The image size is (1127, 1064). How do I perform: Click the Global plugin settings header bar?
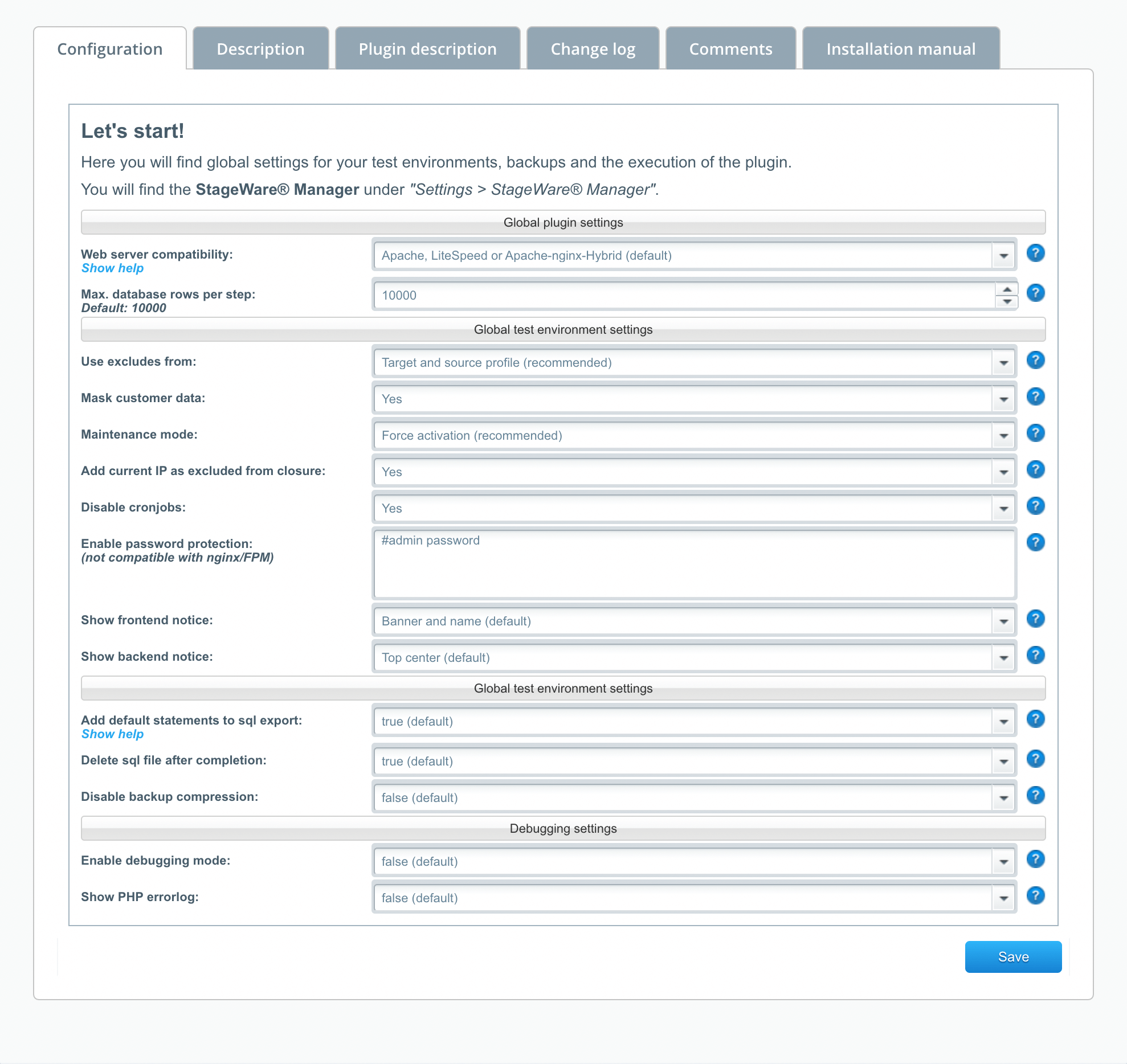[563, 223]
